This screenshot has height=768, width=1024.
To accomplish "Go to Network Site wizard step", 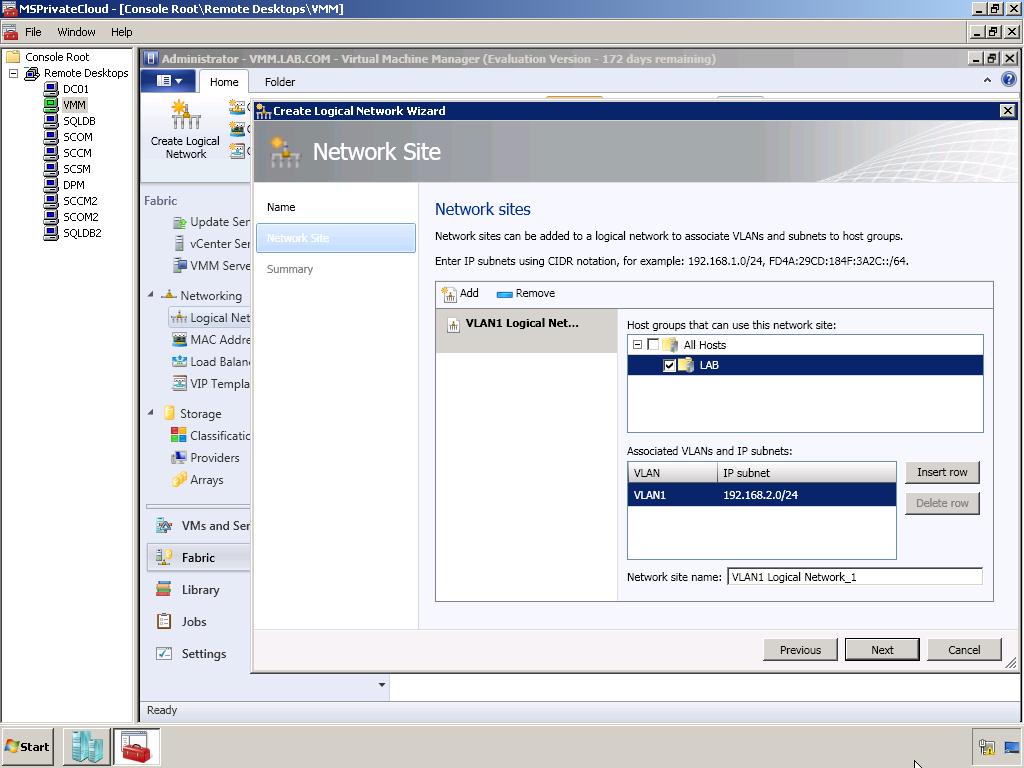I will pyautogui.click(x=336, y=238).
